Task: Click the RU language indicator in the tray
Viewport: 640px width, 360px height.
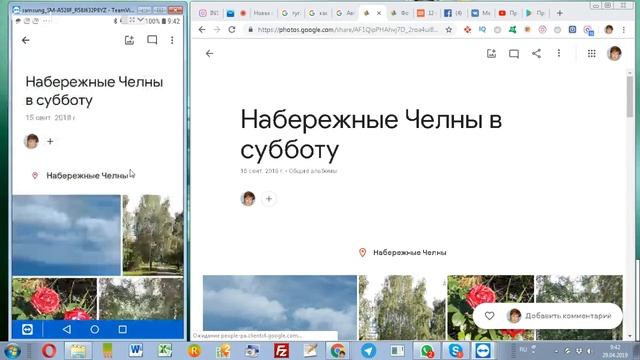Action: [523, 350]
